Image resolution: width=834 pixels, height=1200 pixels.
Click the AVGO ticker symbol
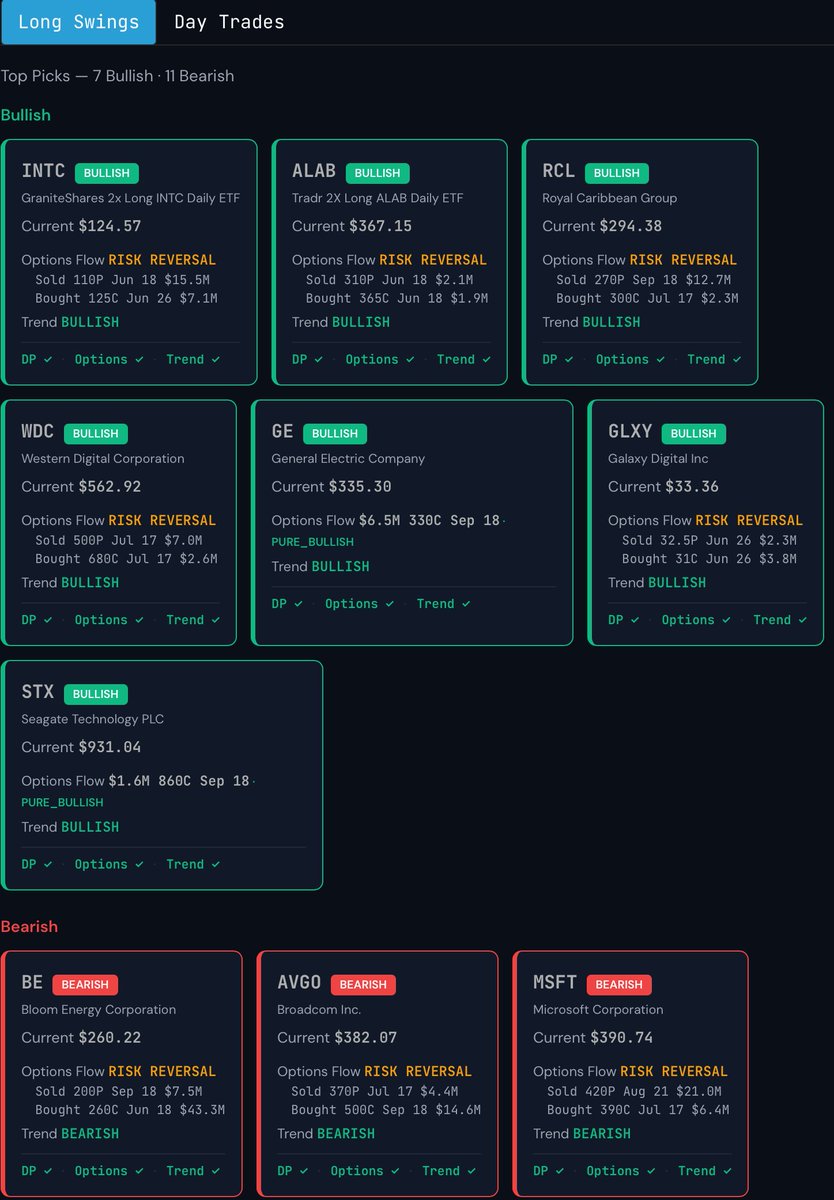point(299,983)
